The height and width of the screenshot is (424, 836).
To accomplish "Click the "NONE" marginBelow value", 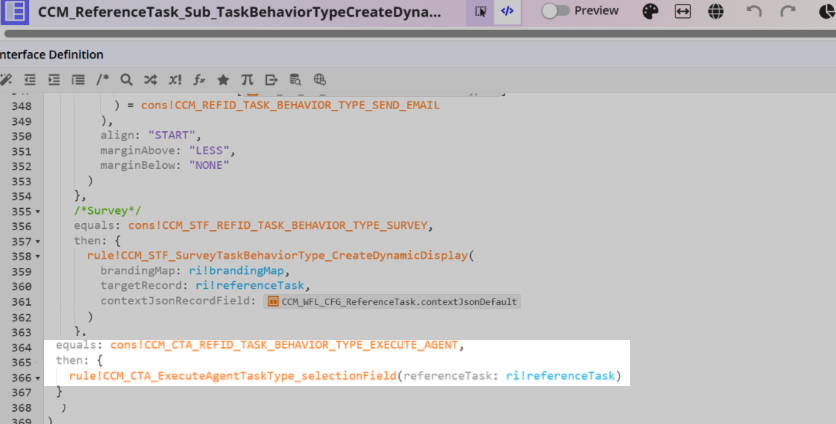I will (x=209, y=165).
